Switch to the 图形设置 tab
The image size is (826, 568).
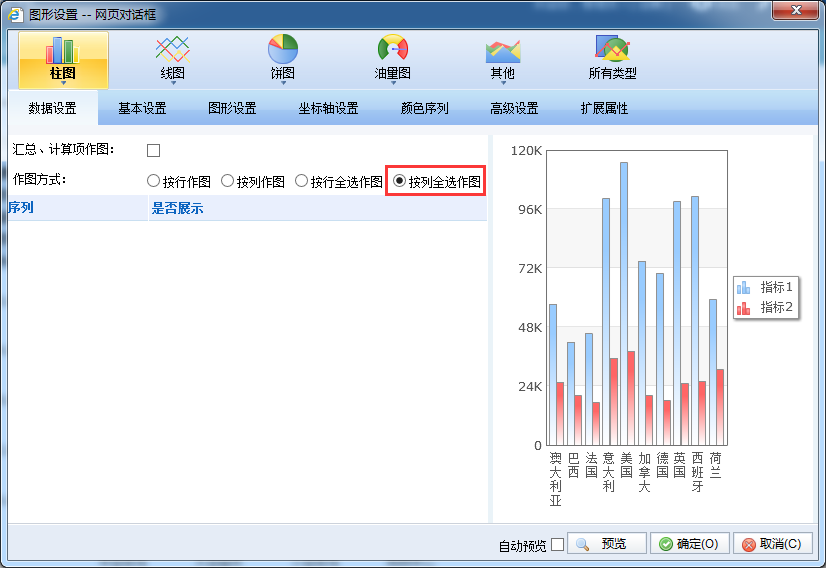tap(232, 108)
